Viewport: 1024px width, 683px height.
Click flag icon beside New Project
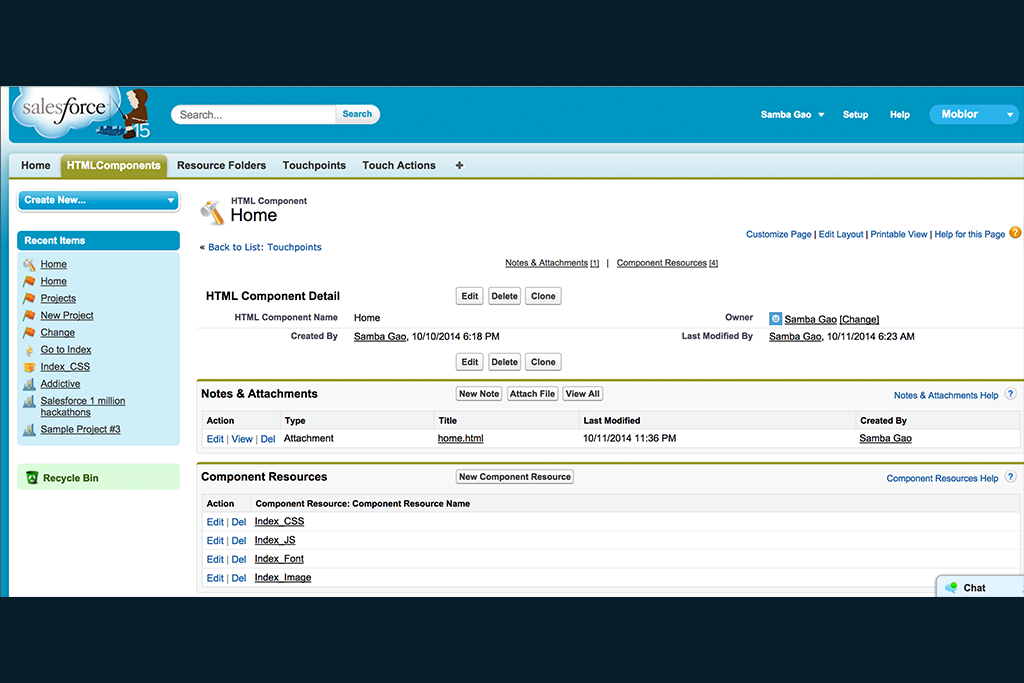coord(29,315)
